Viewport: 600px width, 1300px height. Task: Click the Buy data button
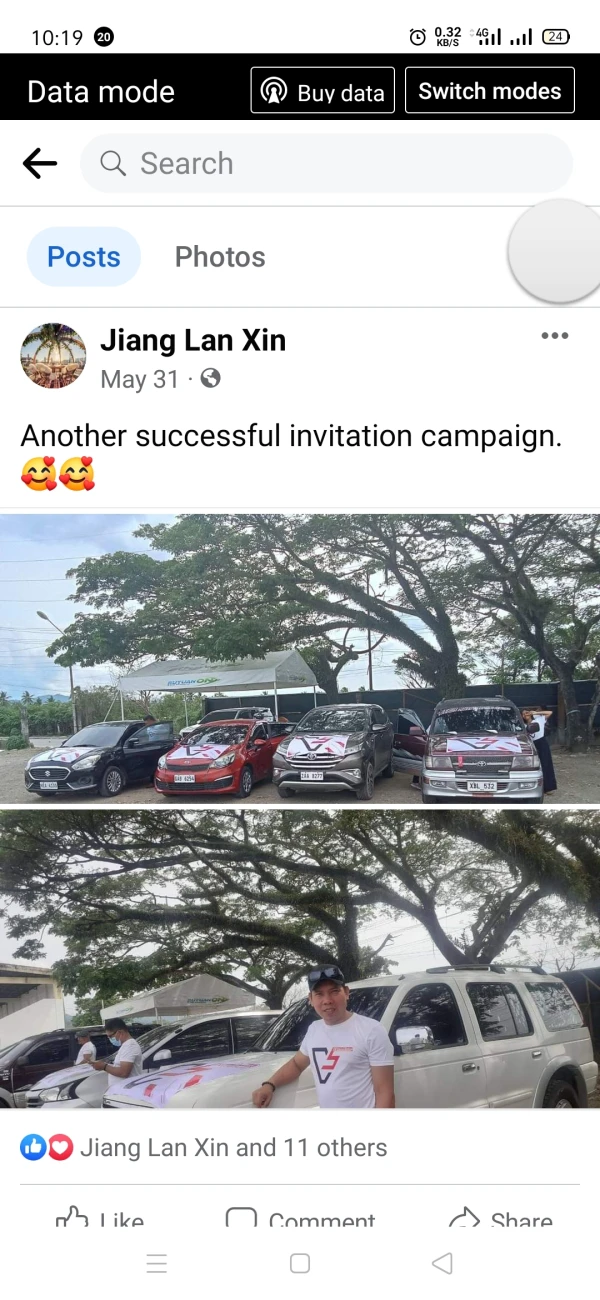point(323,91)
